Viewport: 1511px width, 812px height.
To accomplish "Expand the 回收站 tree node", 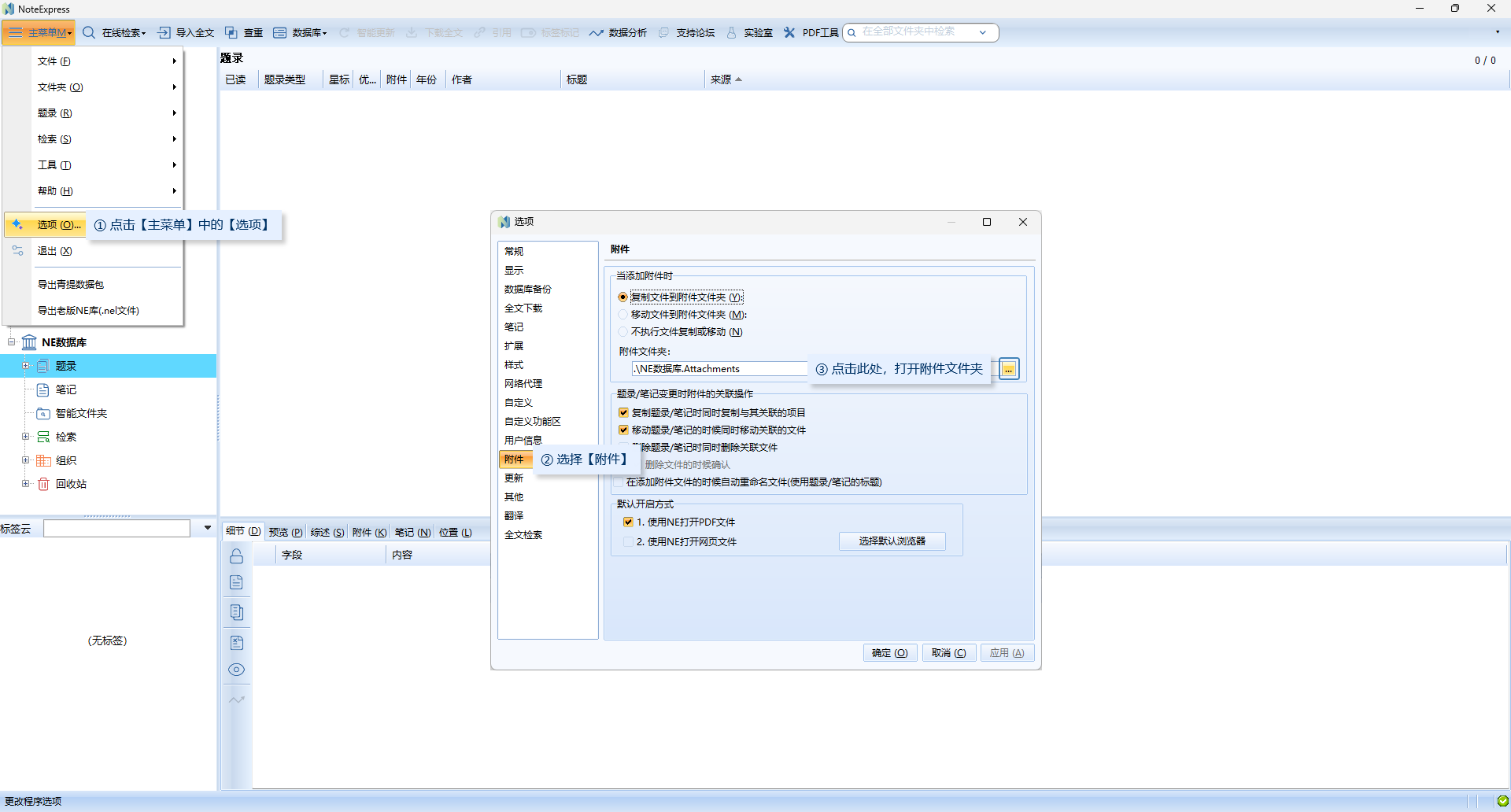I will coord(25,484).
